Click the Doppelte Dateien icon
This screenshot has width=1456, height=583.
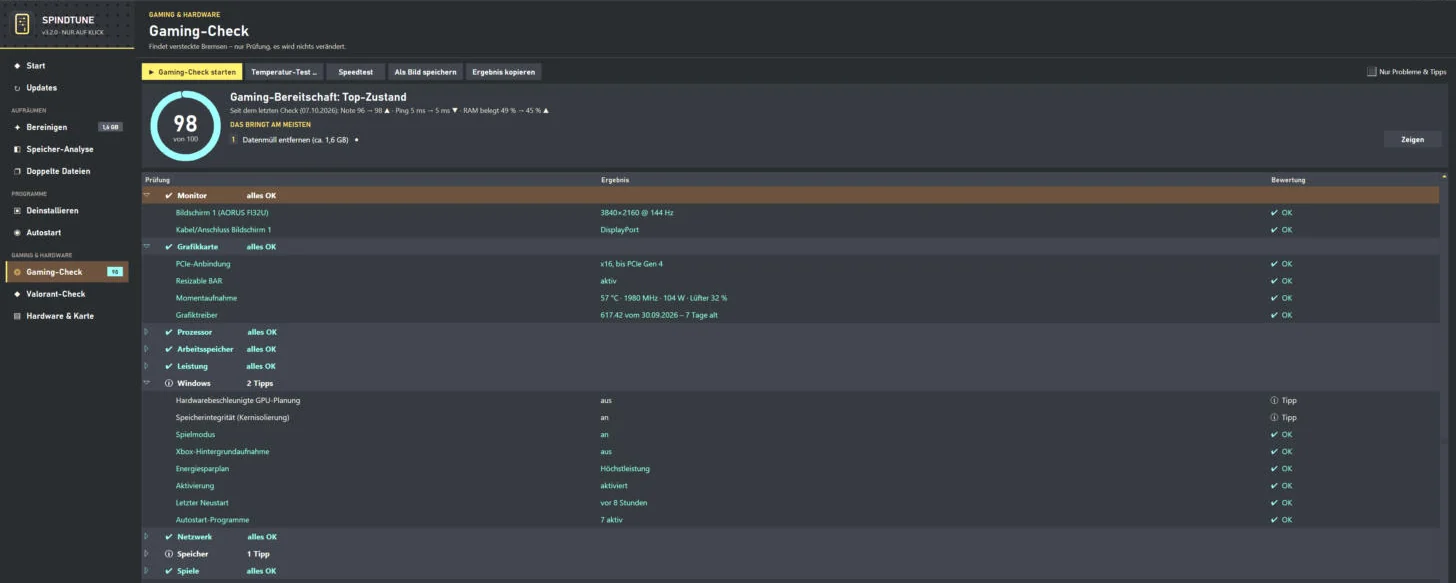point(17,171)
